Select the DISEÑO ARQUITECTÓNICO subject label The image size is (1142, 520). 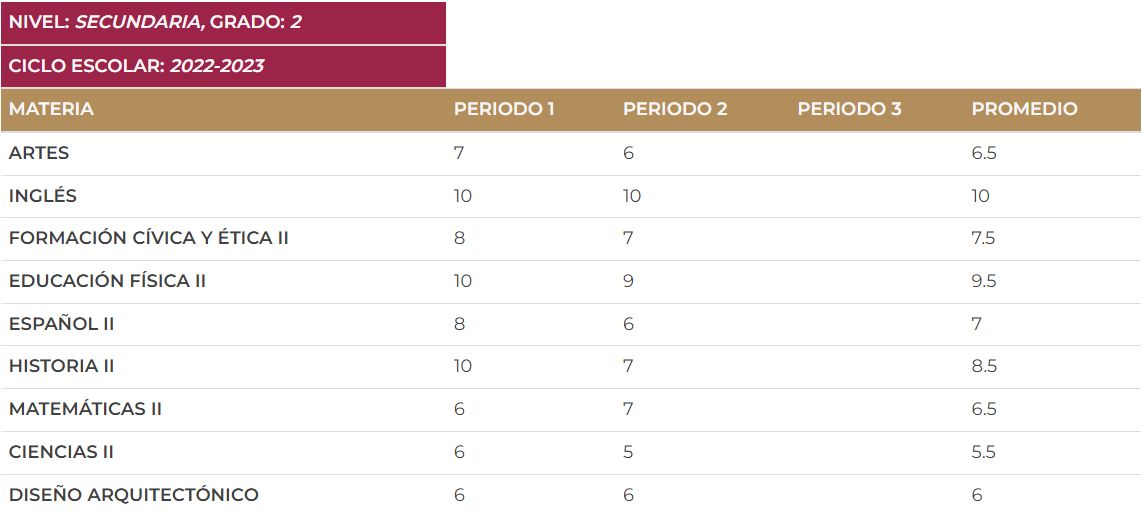click(134, 495)
